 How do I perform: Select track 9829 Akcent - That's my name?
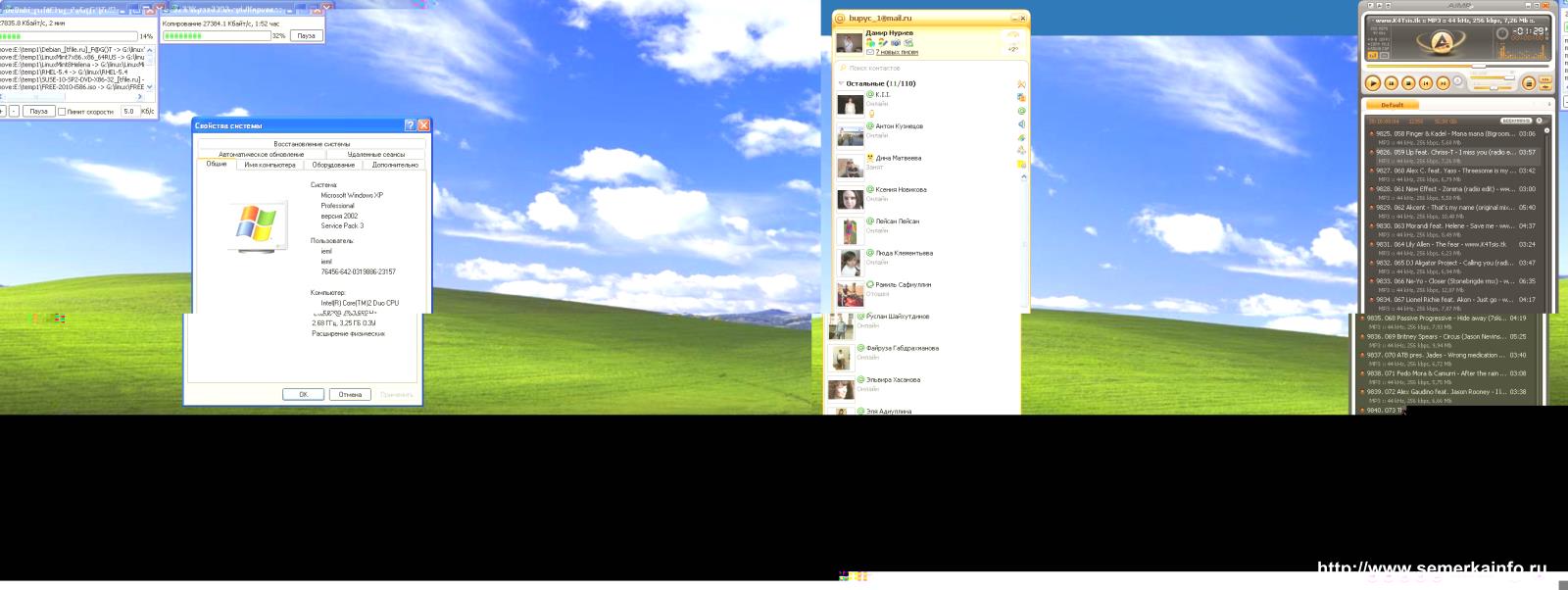pyautogui.click(x=1454, y=212)
